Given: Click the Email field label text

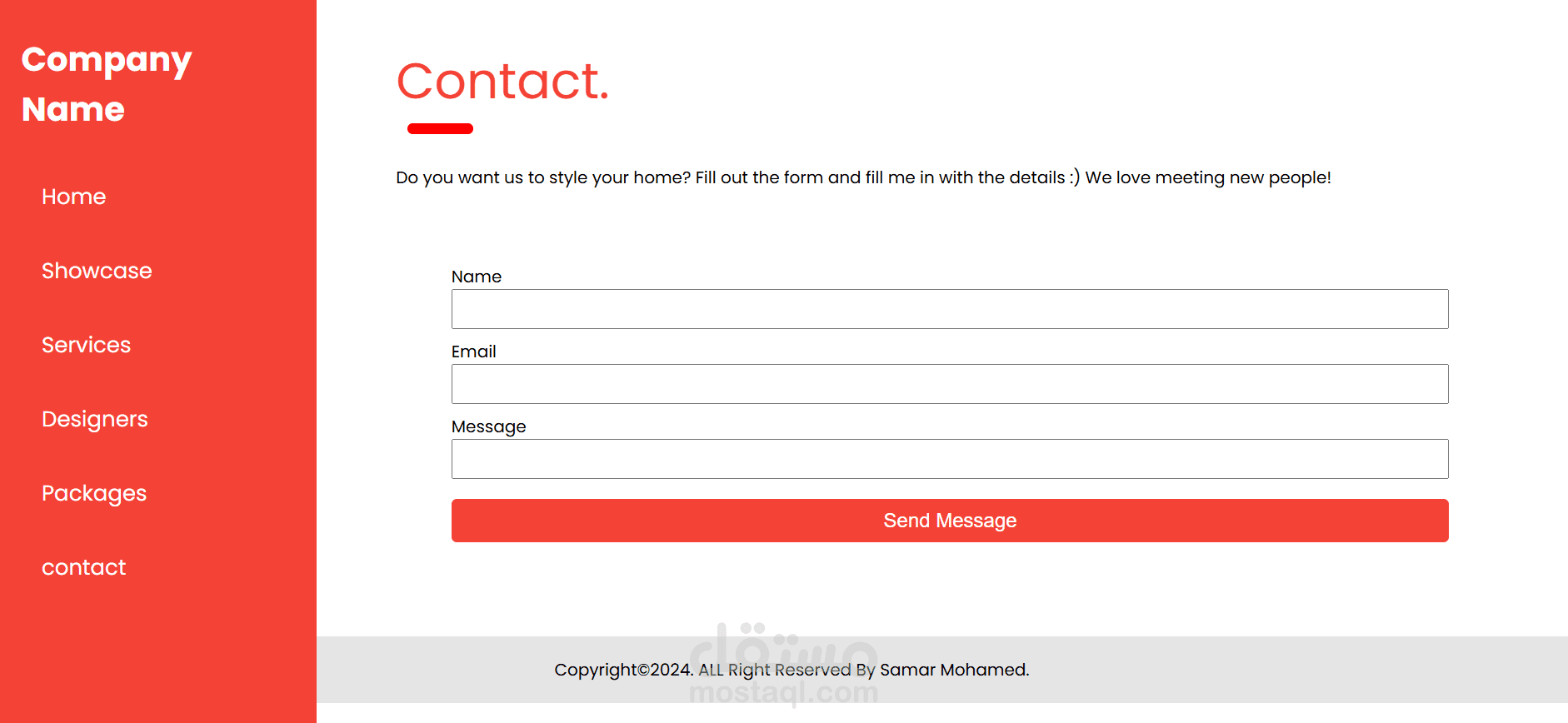Looking at the screenshot, I should 473,352.
